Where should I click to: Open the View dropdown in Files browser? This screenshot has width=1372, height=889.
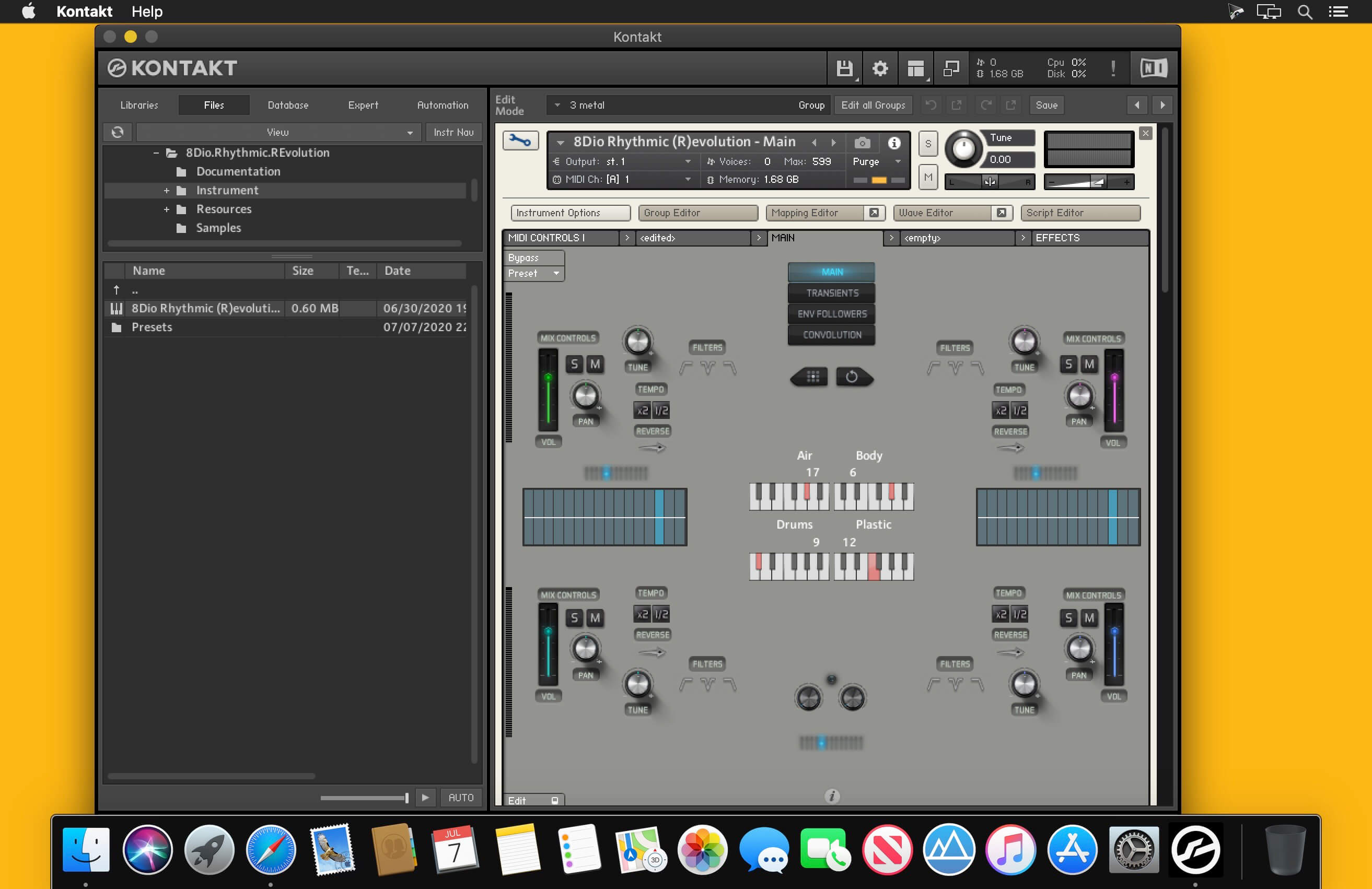(279, 133)
